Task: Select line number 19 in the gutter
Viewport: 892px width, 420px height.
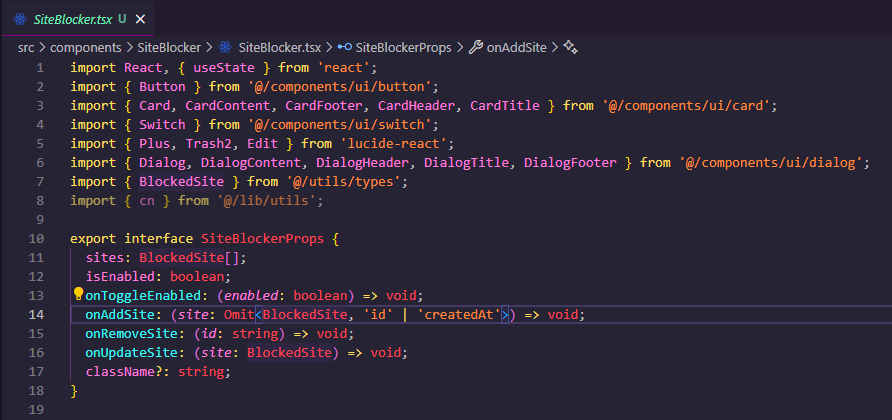Action: click(x=36, y=410)
